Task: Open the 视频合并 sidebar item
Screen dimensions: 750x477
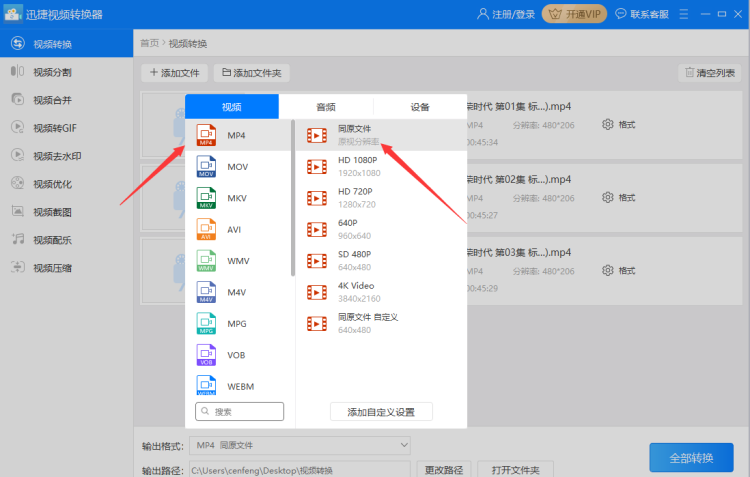Action: click(66, 100)
